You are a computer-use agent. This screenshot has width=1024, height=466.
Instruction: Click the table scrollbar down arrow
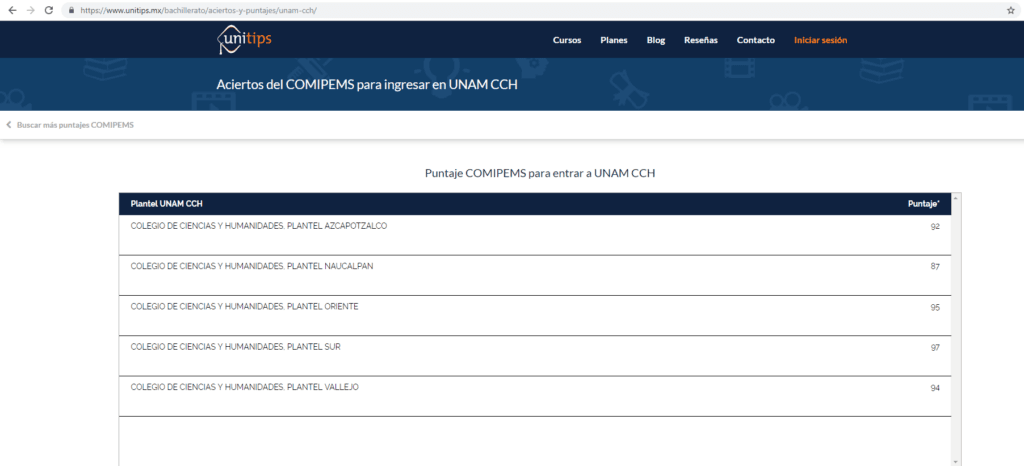tap(957, 460)
